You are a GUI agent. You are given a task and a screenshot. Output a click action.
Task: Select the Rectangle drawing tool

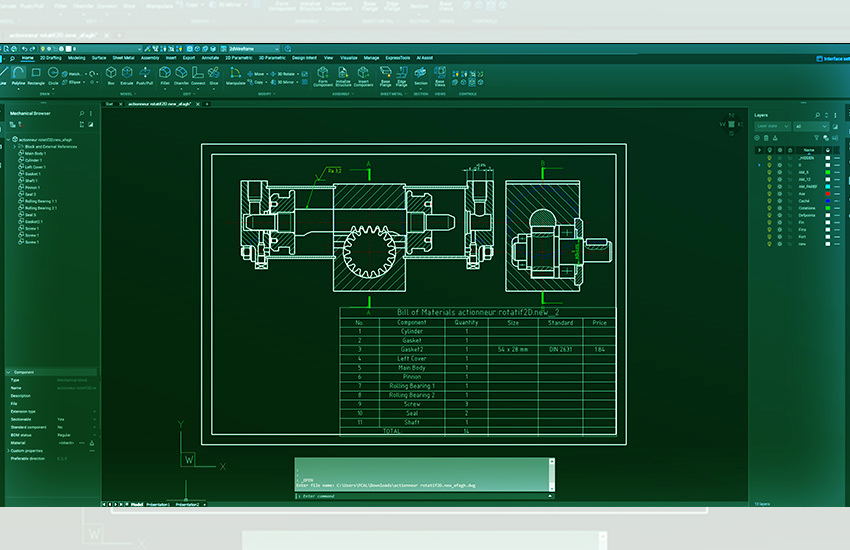pyautogui.click(x=36, y=76)
